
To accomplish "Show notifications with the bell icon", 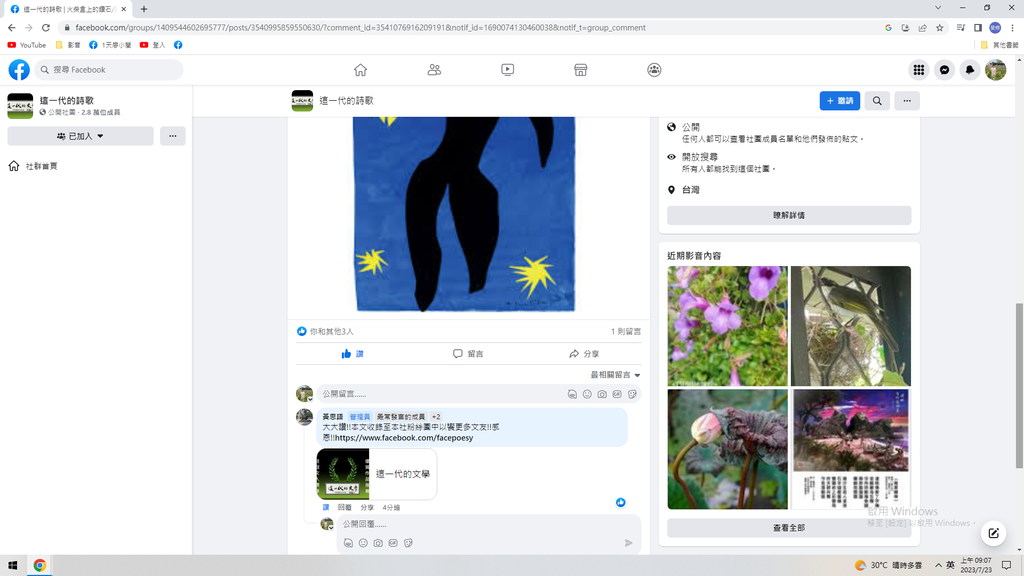I will pos(969,70).
